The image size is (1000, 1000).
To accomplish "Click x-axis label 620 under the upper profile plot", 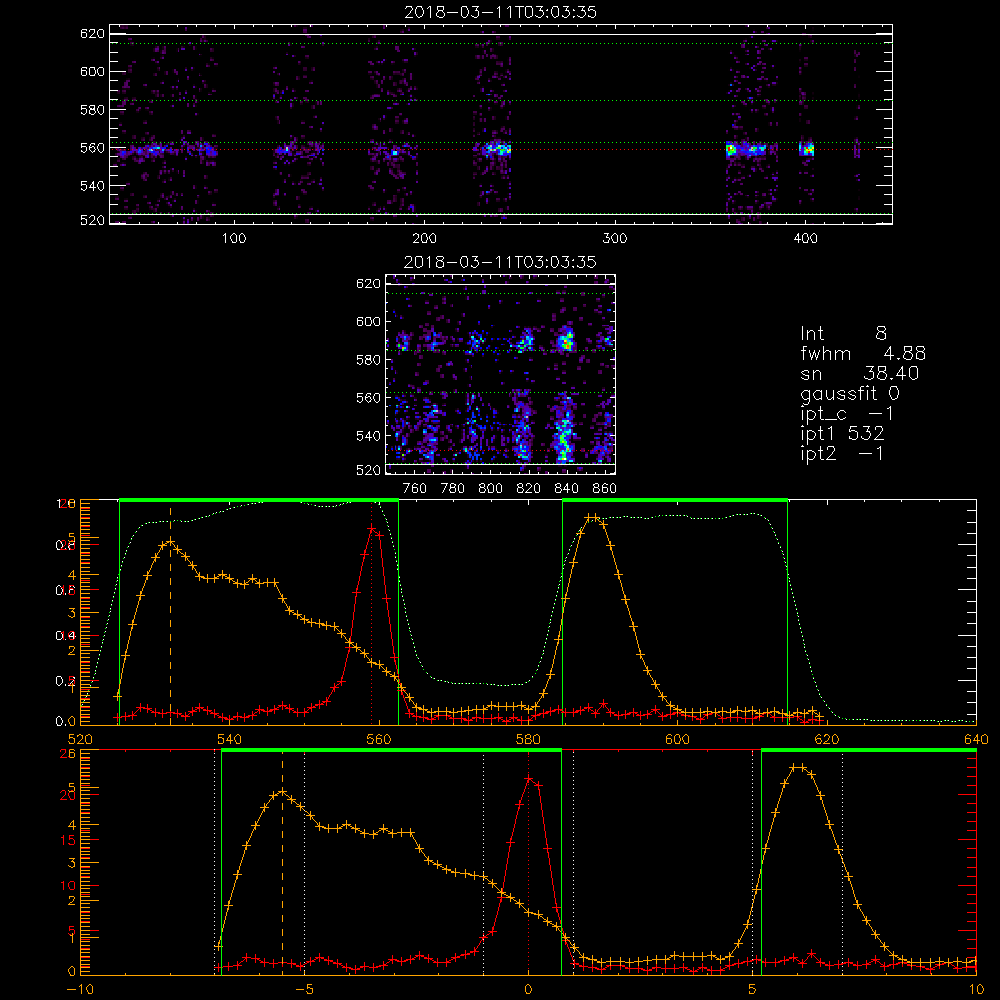I will [827, 739].
